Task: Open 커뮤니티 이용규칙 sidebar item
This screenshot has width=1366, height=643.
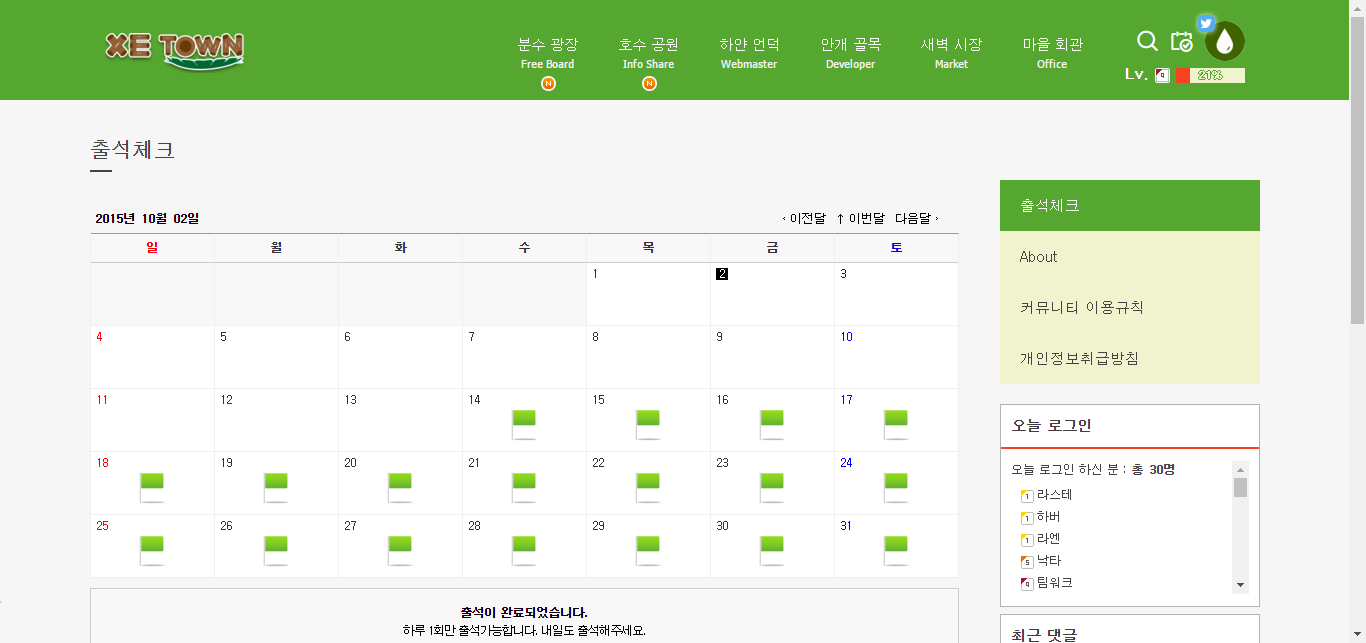Action: (x=1130, y=307)
